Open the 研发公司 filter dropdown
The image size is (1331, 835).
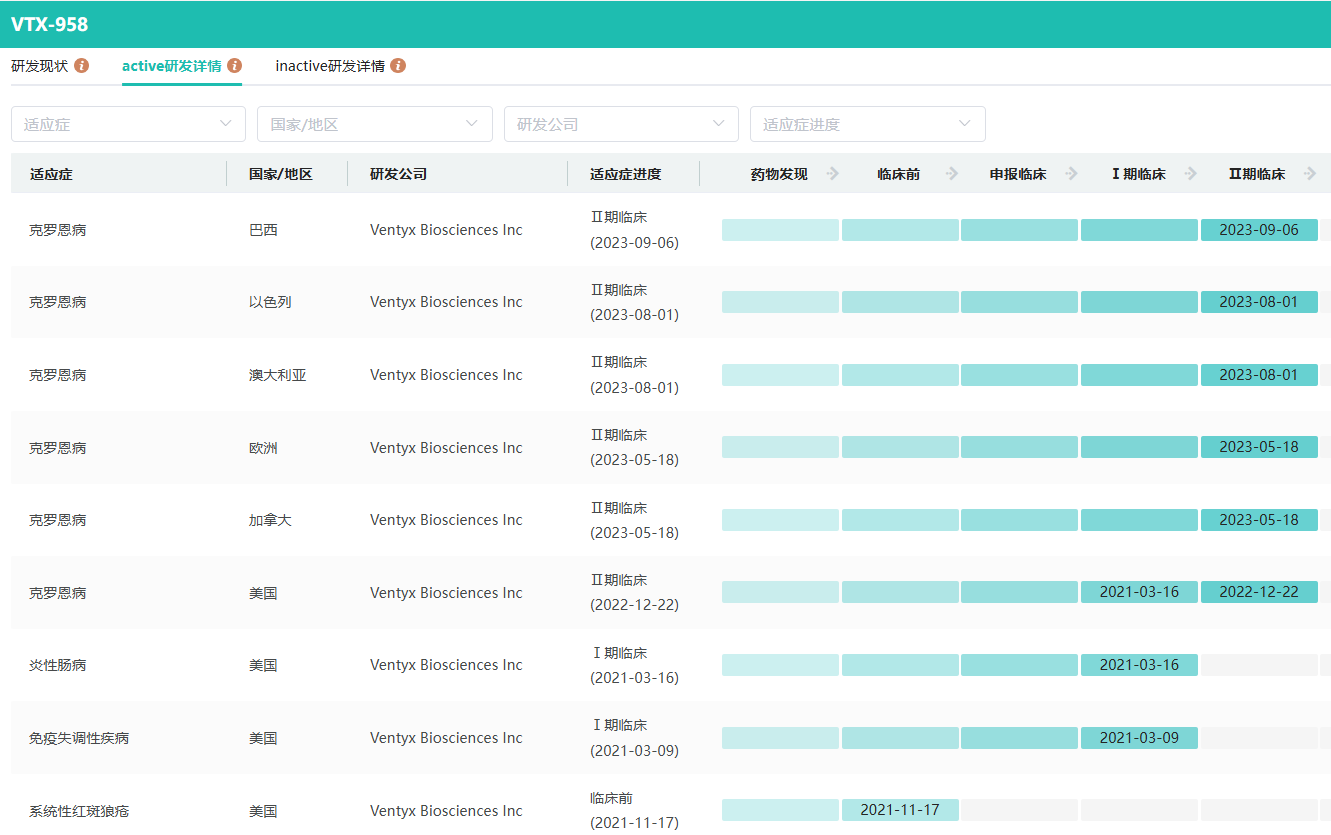(621, 124)
